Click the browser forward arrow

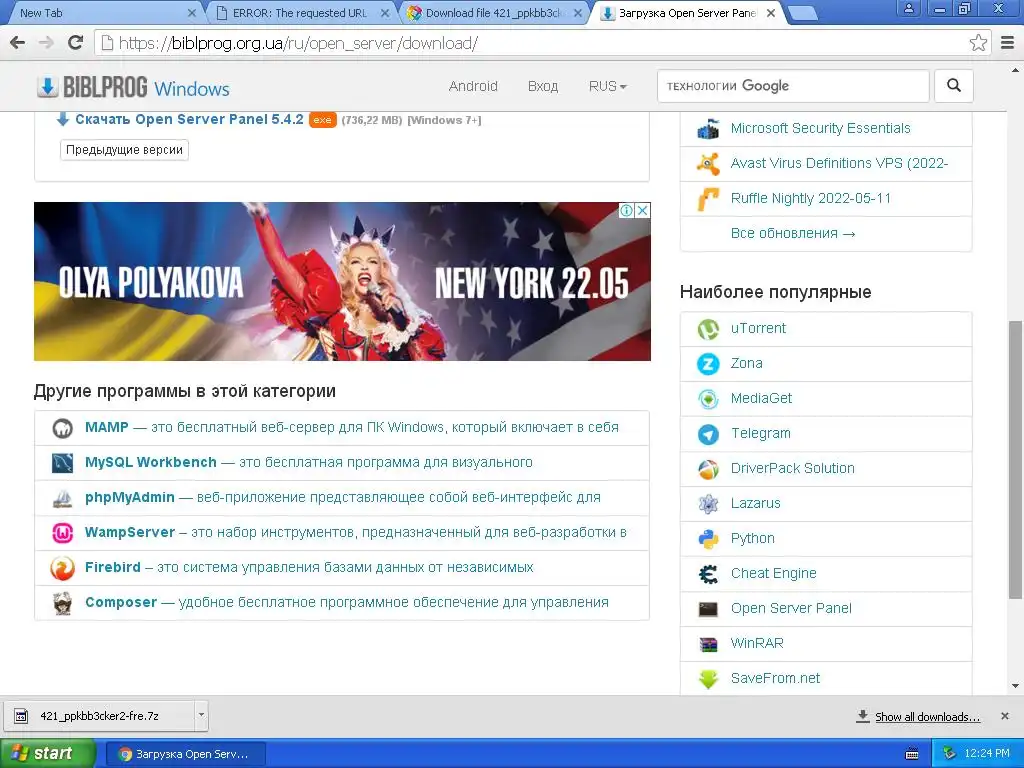coord(46,43)
